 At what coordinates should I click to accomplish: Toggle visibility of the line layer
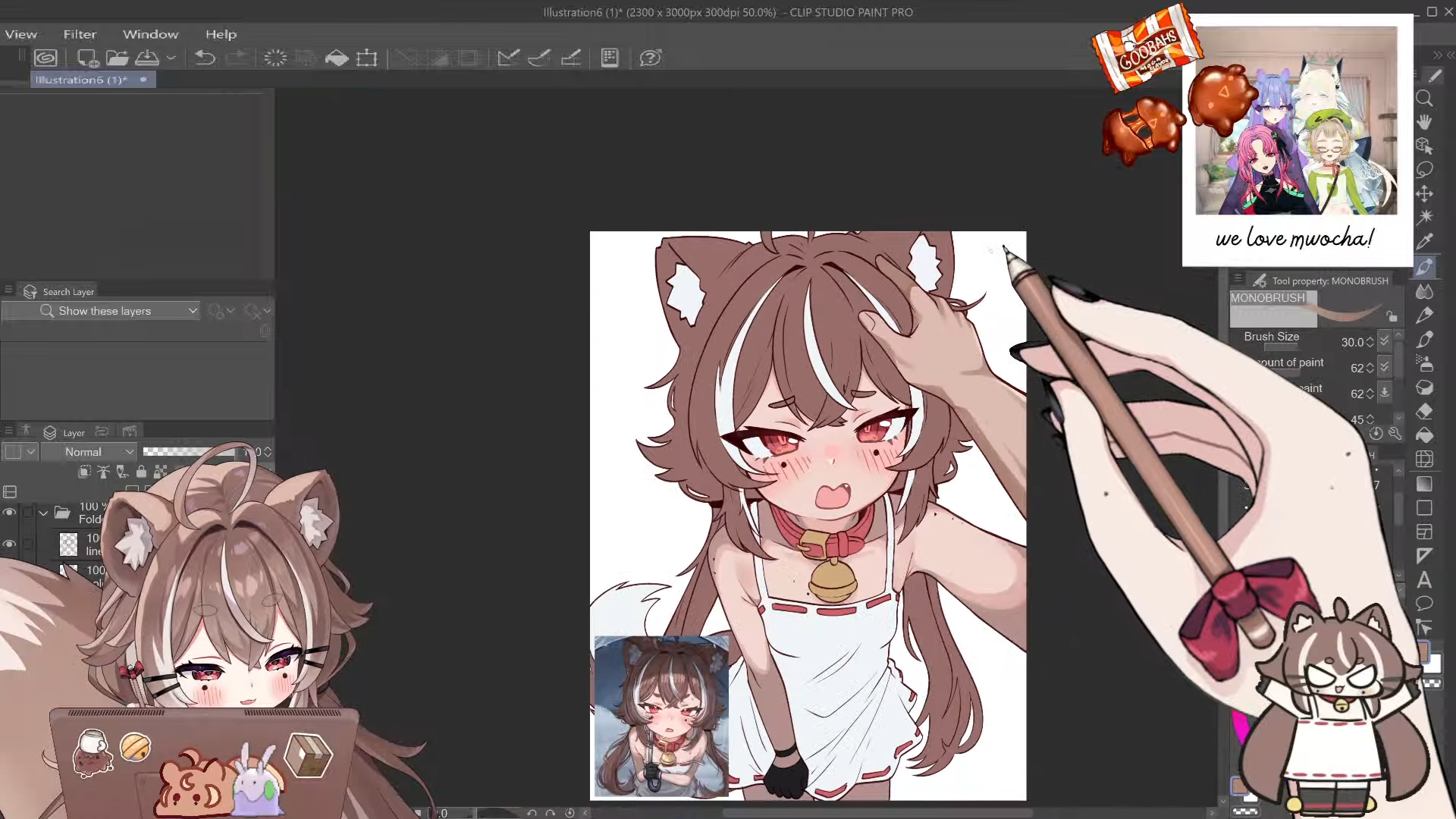[9, 544]
